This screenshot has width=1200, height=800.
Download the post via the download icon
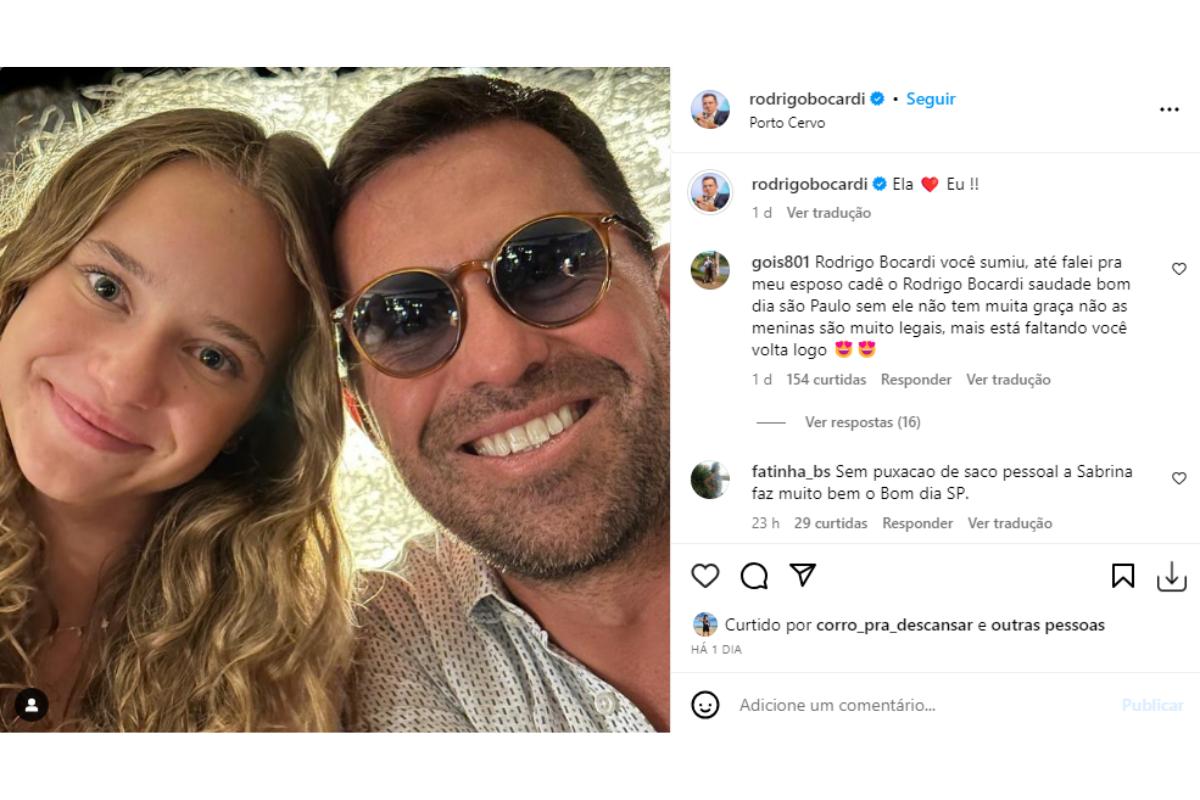pyautogui.click(x=1172, y=576)
